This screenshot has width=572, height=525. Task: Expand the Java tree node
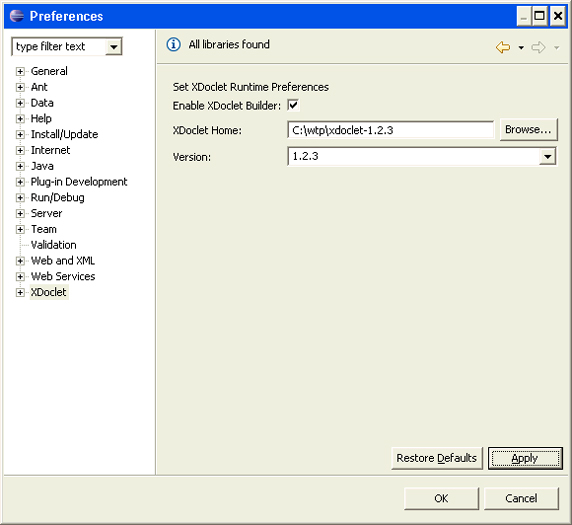click(x=20, y=166)
